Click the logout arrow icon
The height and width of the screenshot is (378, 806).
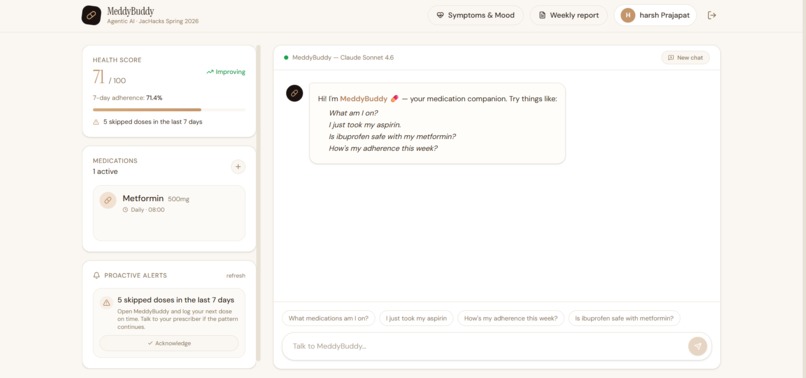(712, 15)
